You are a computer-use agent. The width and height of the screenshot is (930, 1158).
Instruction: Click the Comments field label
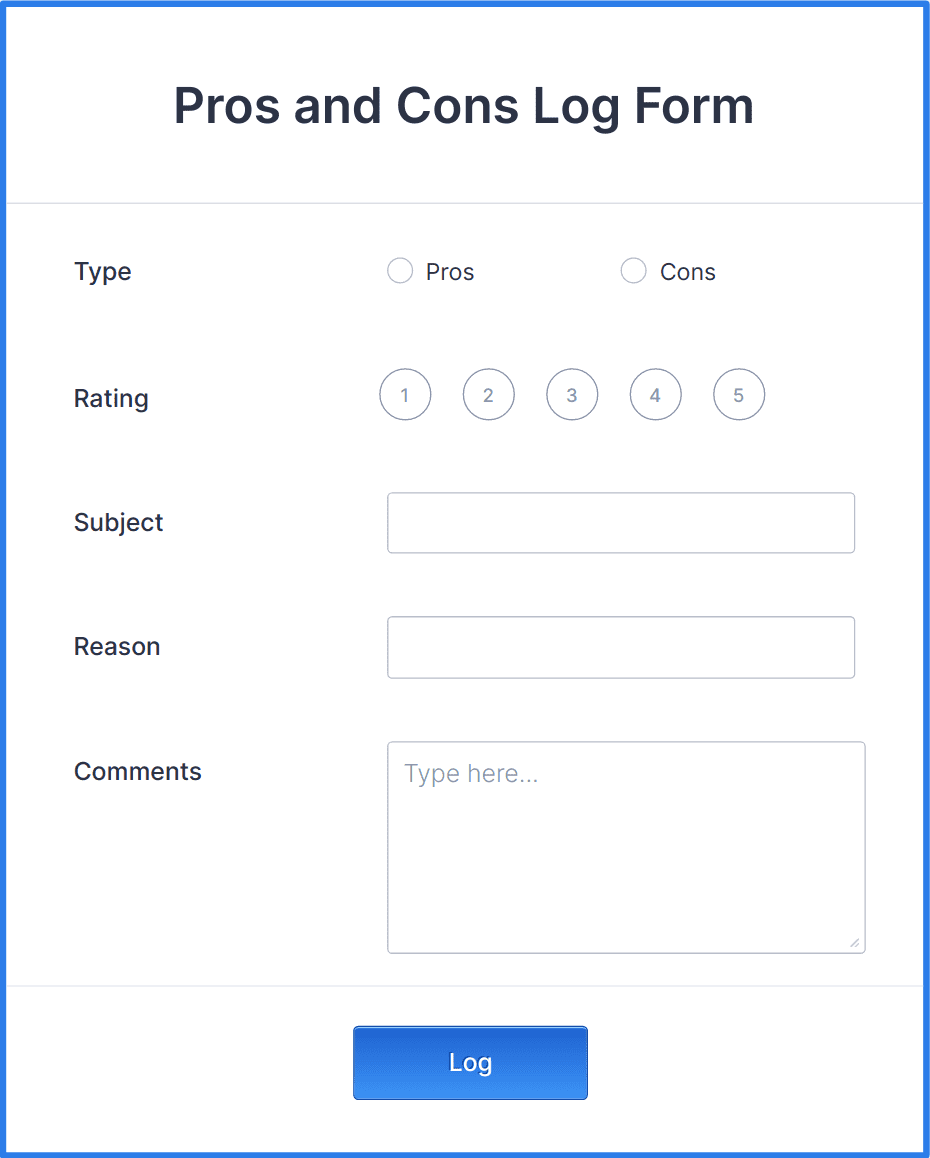coord(137,771)
